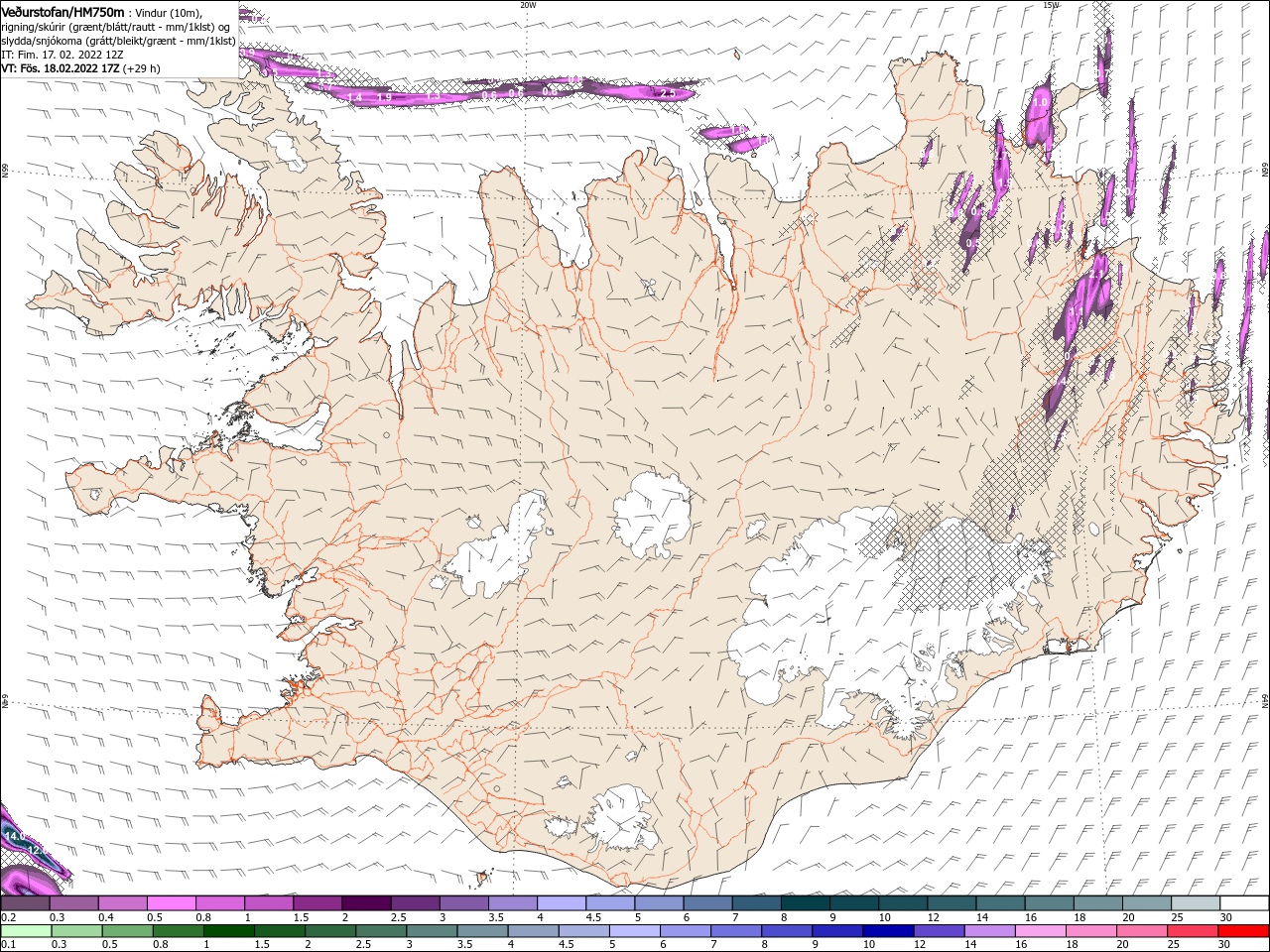Select the dark teal upper swatch between 8 and 9

pos(805,902)
